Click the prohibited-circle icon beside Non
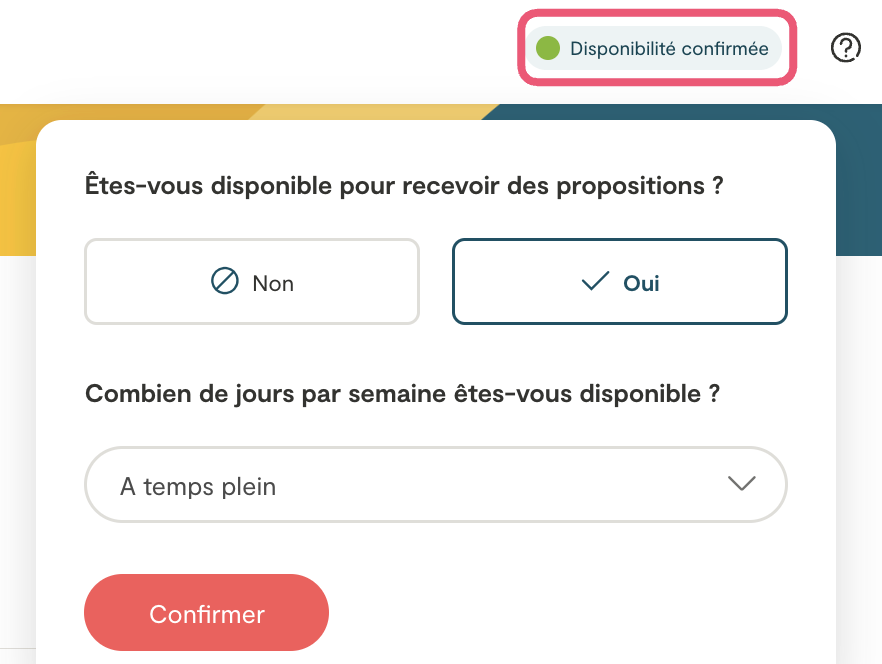The height and width of the screenshot is (664, 882). point(225,282)
